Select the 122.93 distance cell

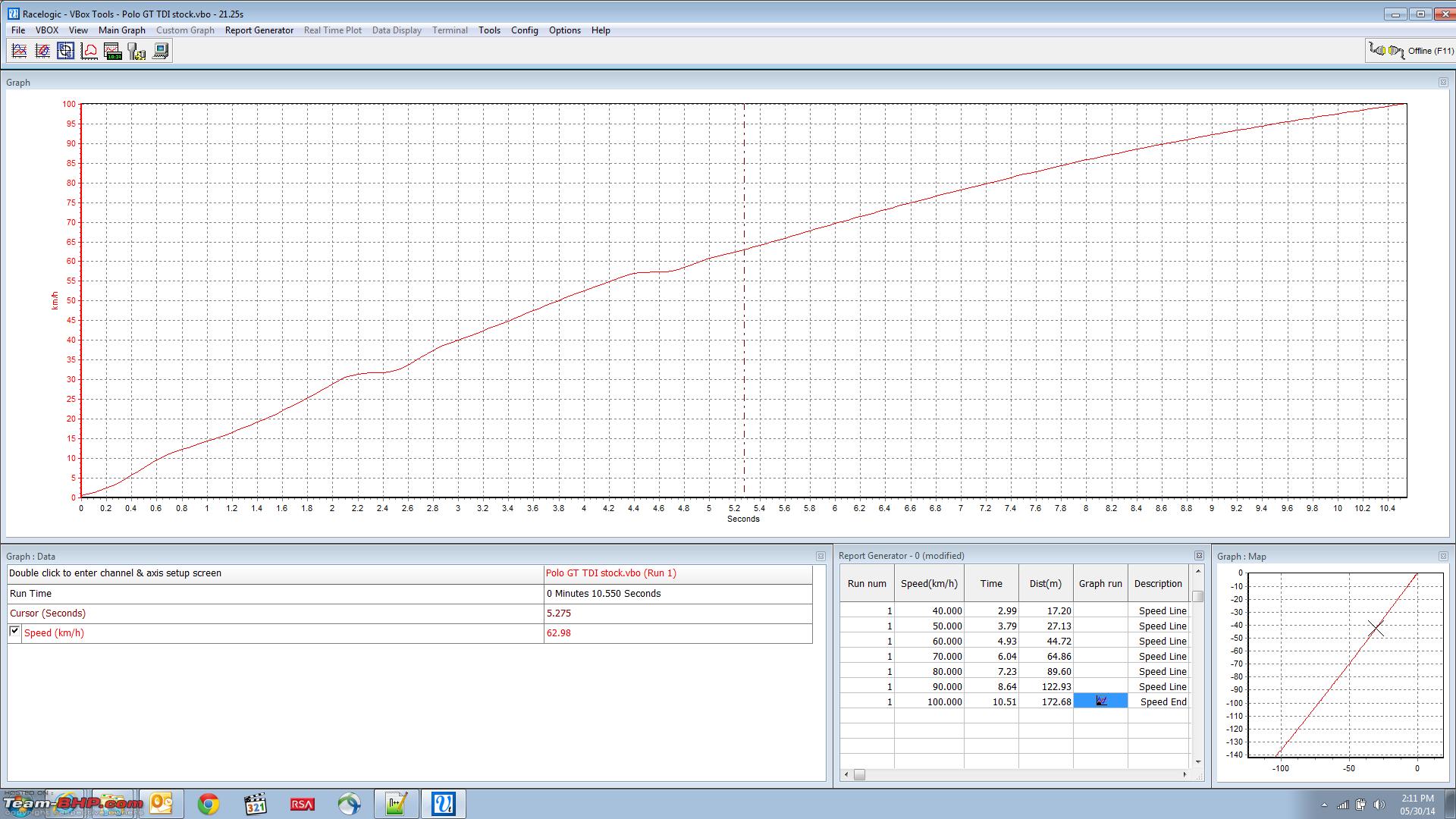point(1046,686)
